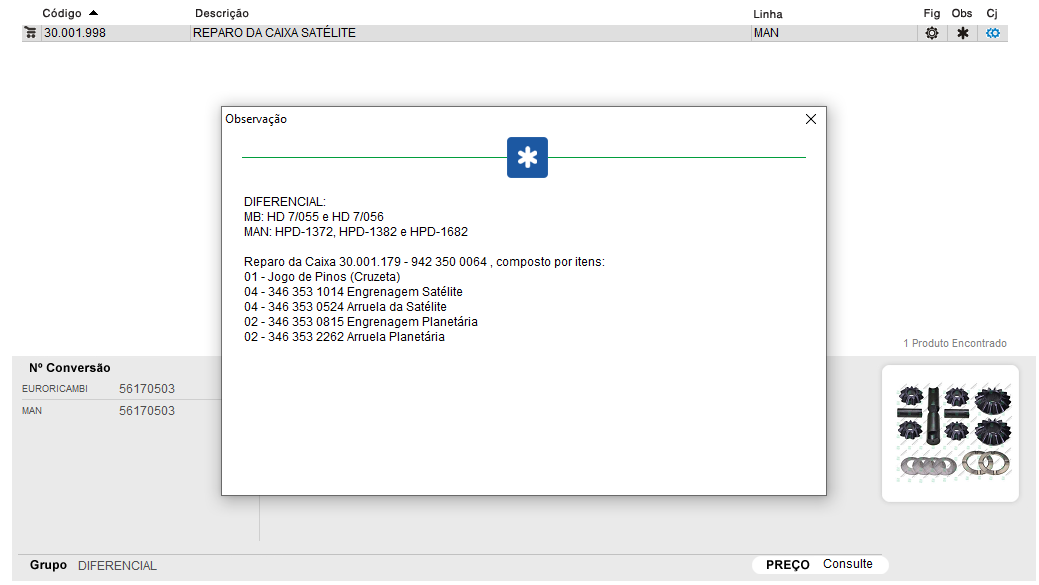Click the sort arrow next to Código
The height and width of the screenshot is (585, 1039).
pyautogui.click(x=94, y=13)
